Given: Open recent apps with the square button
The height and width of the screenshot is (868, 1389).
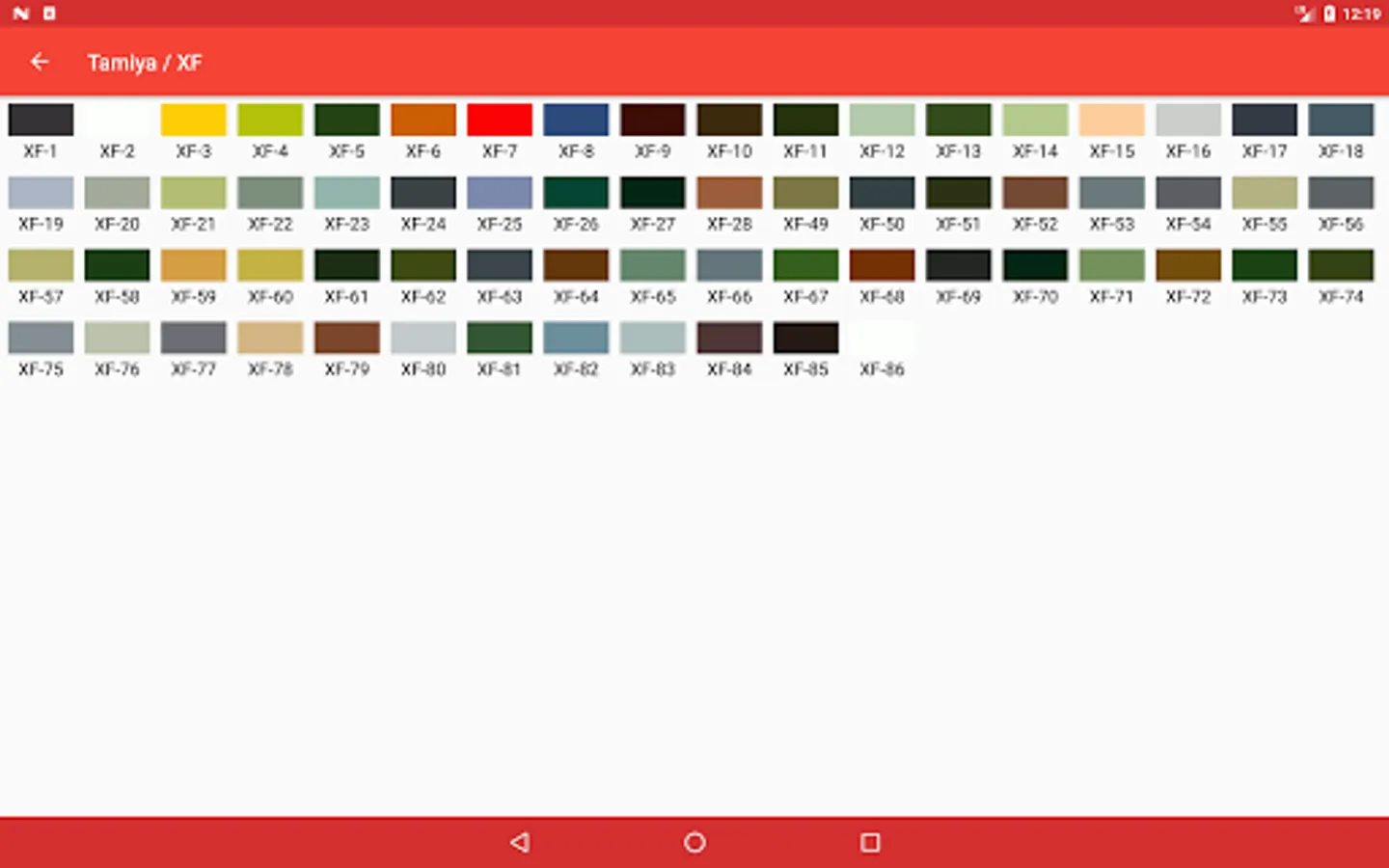Looking at the screenshot, I should coord(870,842).
